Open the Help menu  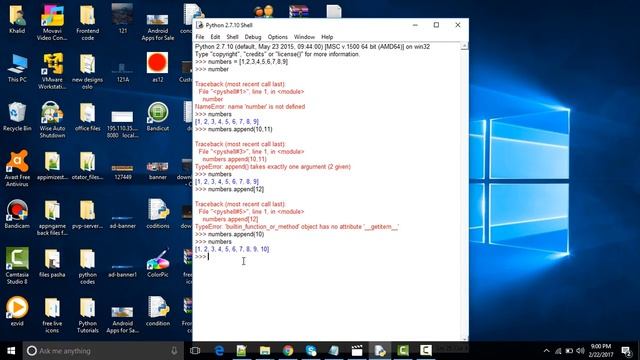(327, 37)
